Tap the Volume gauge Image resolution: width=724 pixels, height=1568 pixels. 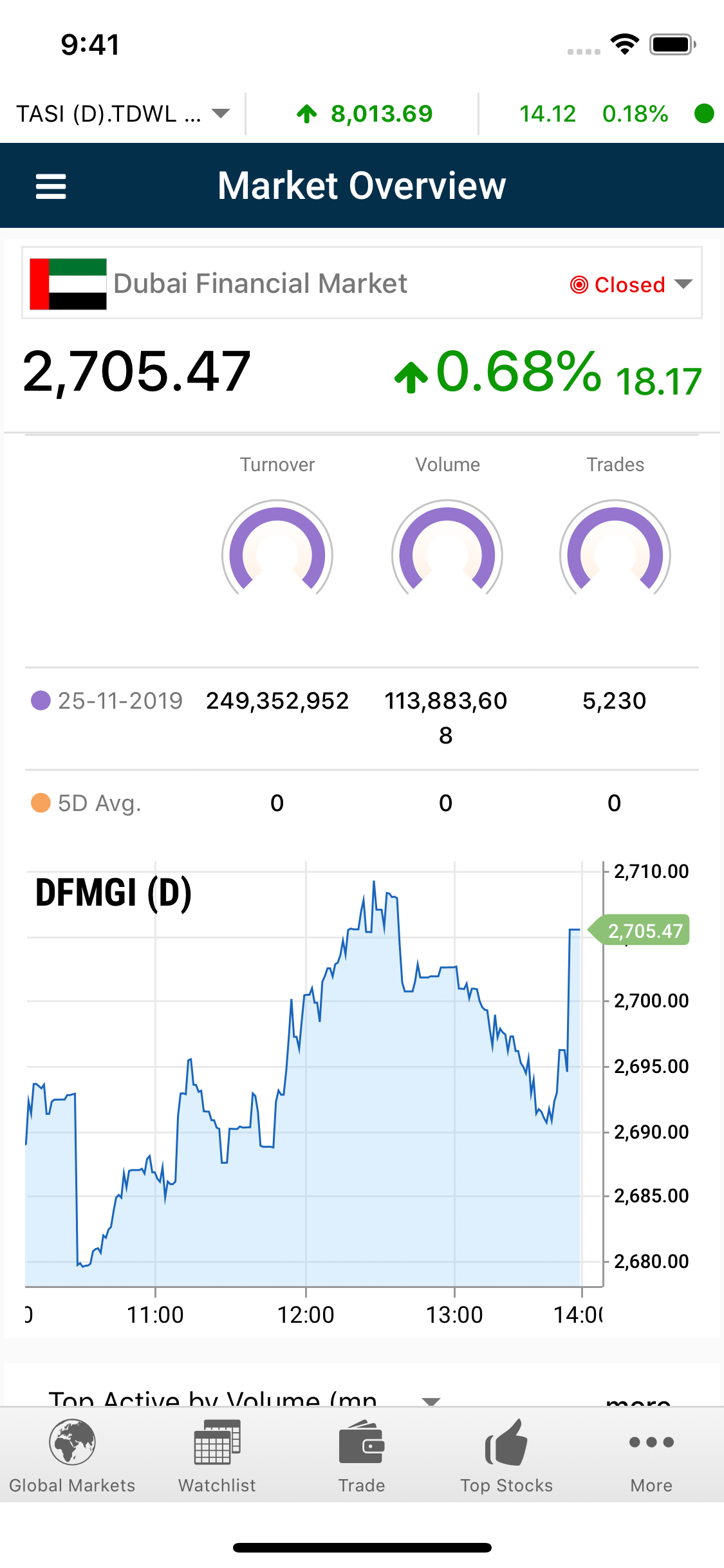(447, 548)
